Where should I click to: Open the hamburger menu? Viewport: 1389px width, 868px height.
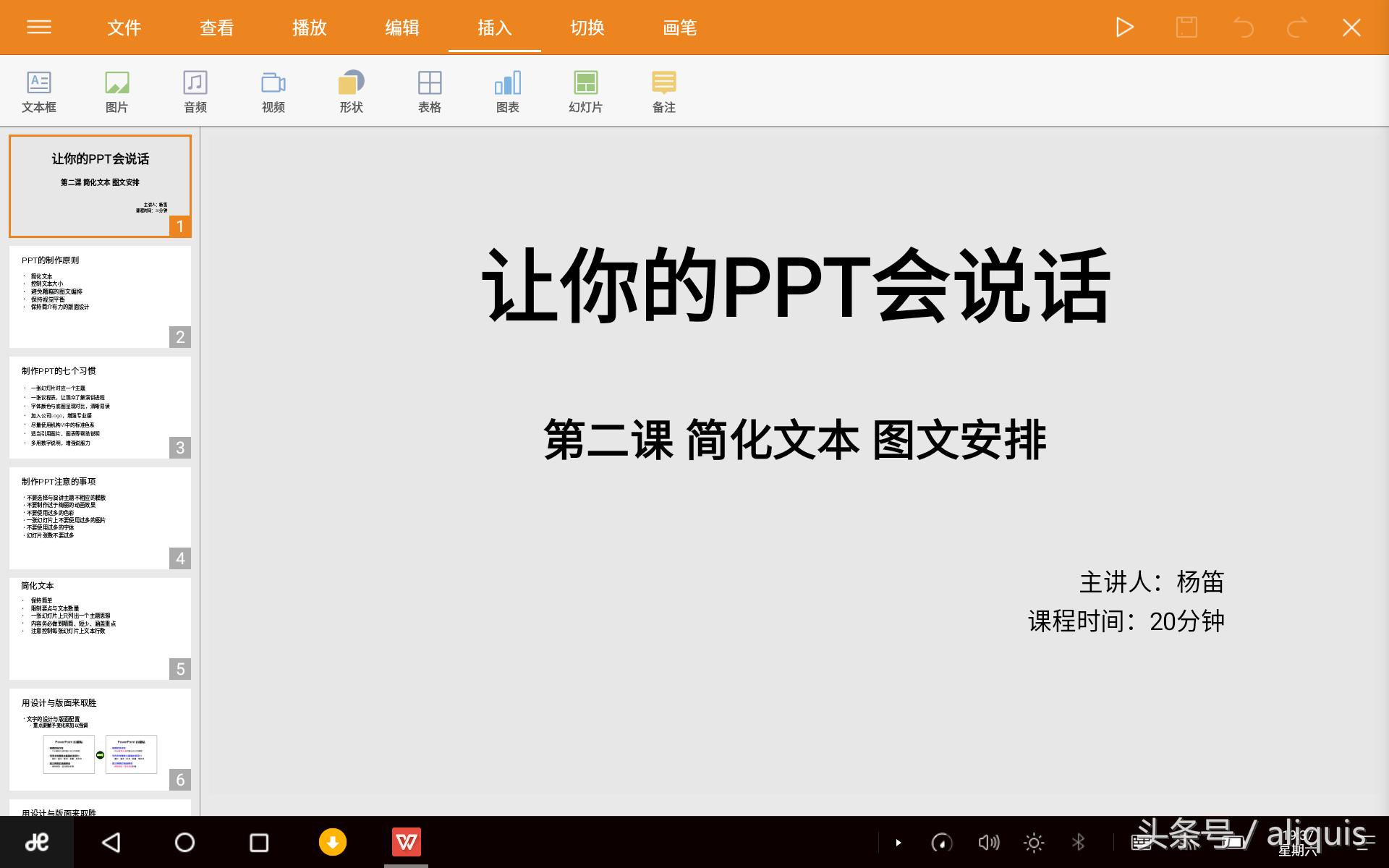tap(39, 27)
